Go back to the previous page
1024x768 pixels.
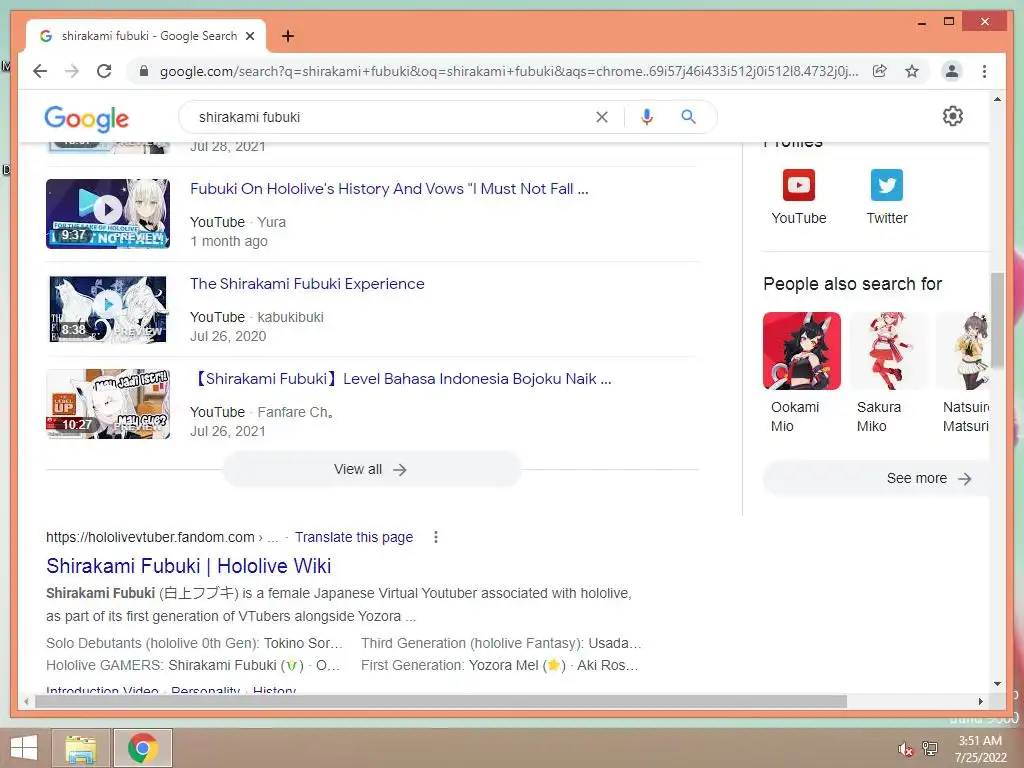point(40,71)
